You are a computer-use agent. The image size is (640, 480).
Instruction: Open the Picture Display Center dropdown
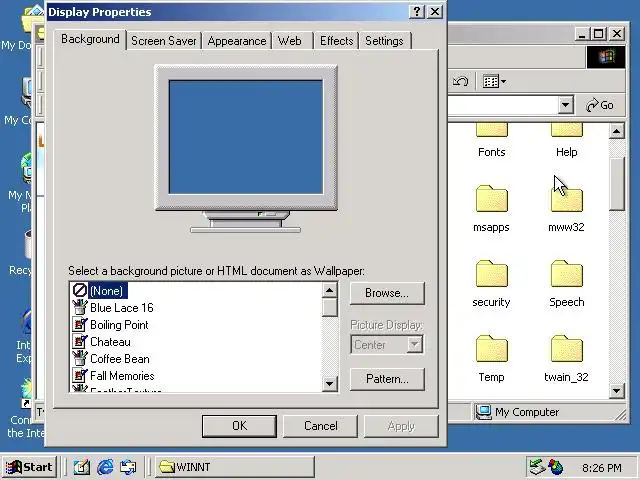point(387,345)
